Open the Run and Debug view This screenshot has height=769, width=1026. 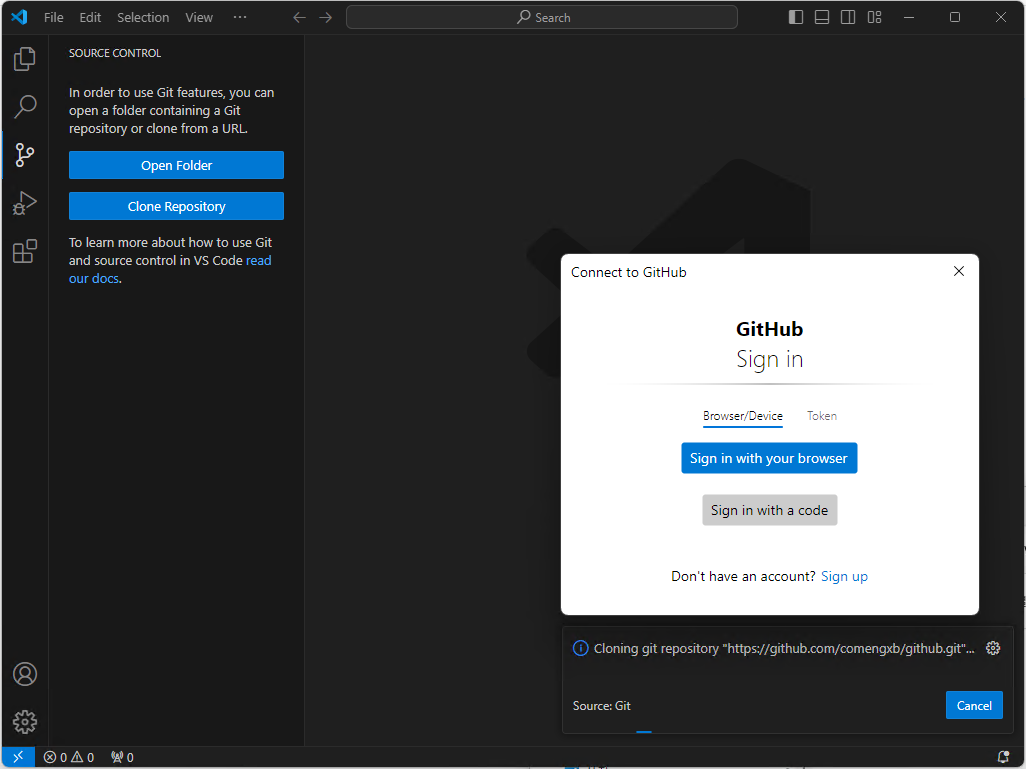click(24, 203)
